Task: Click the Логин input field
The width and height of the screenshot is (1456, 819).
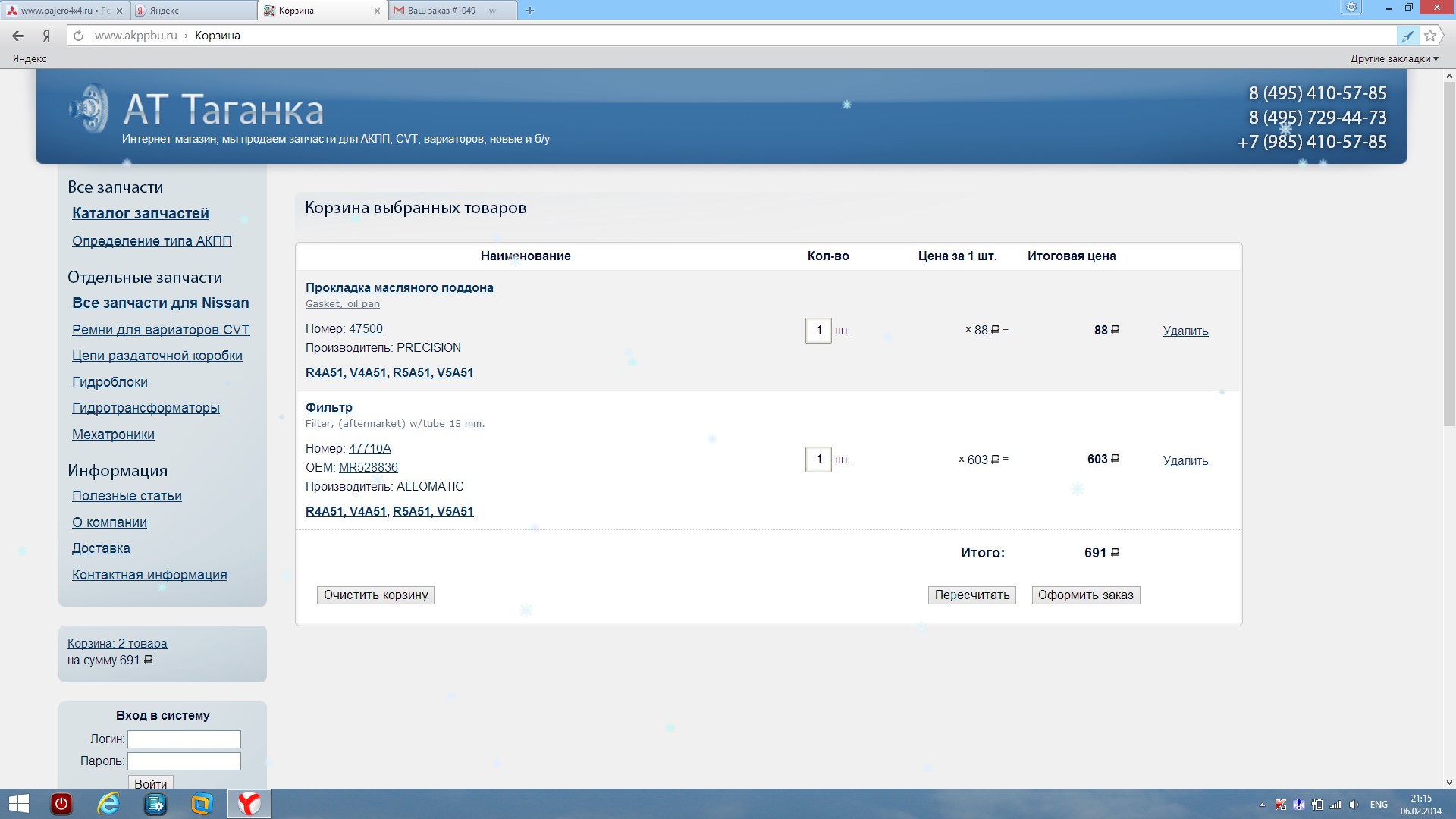Action: [x=184, y=739]
